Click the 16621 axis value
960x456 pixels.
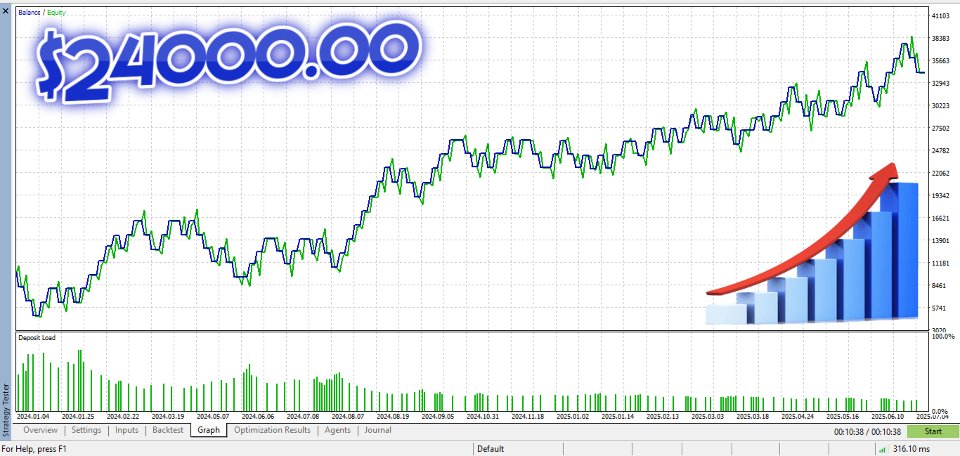[x=940, y=219]
